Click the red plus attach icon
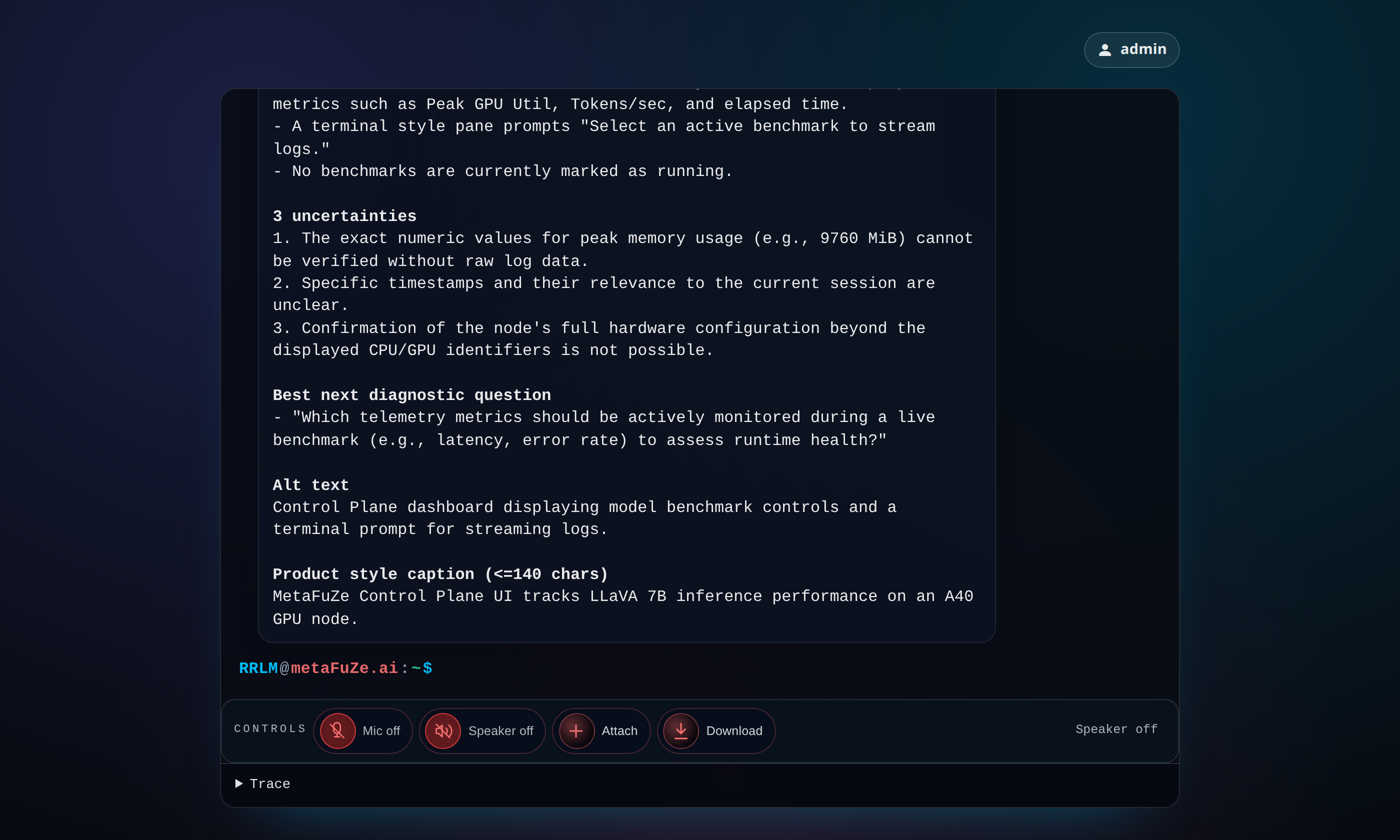Image resolution: width=1400 pixels, height=840 pixels. point(576,731)
